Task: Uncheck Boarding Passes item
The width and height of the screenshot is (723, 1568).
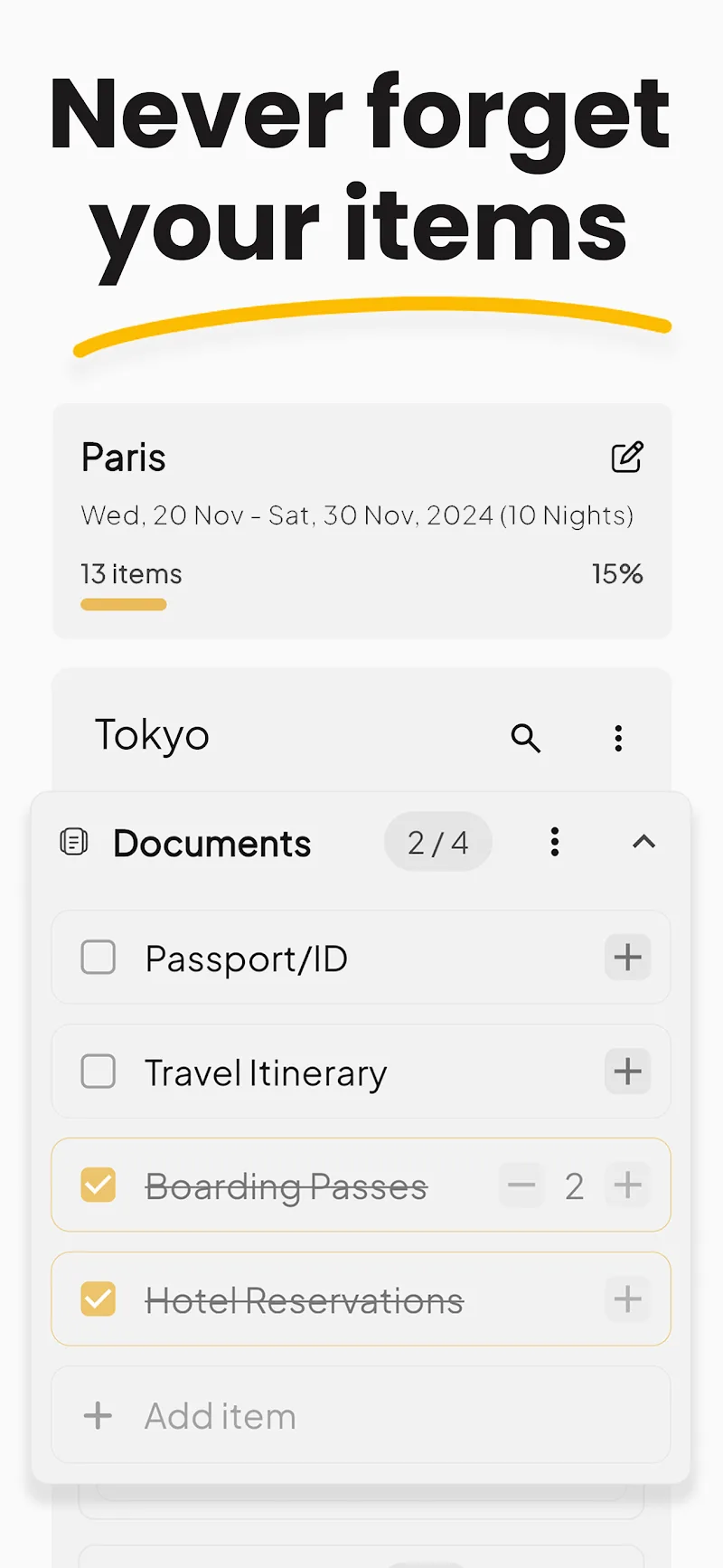Action: [99, 1185]
